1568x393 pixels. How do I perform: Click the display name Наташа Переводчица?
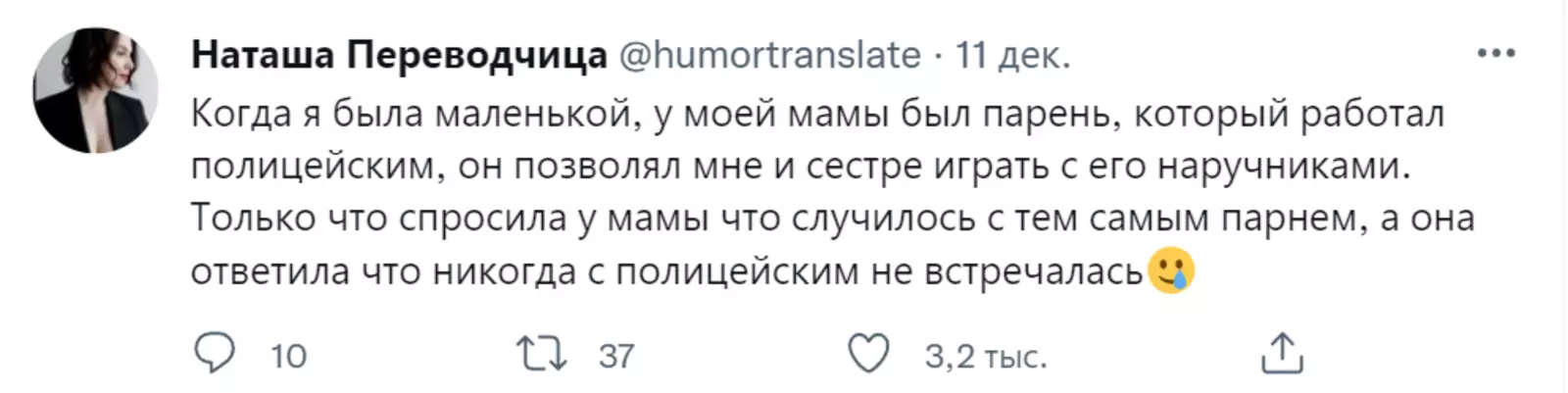click(x=399, y=55)
